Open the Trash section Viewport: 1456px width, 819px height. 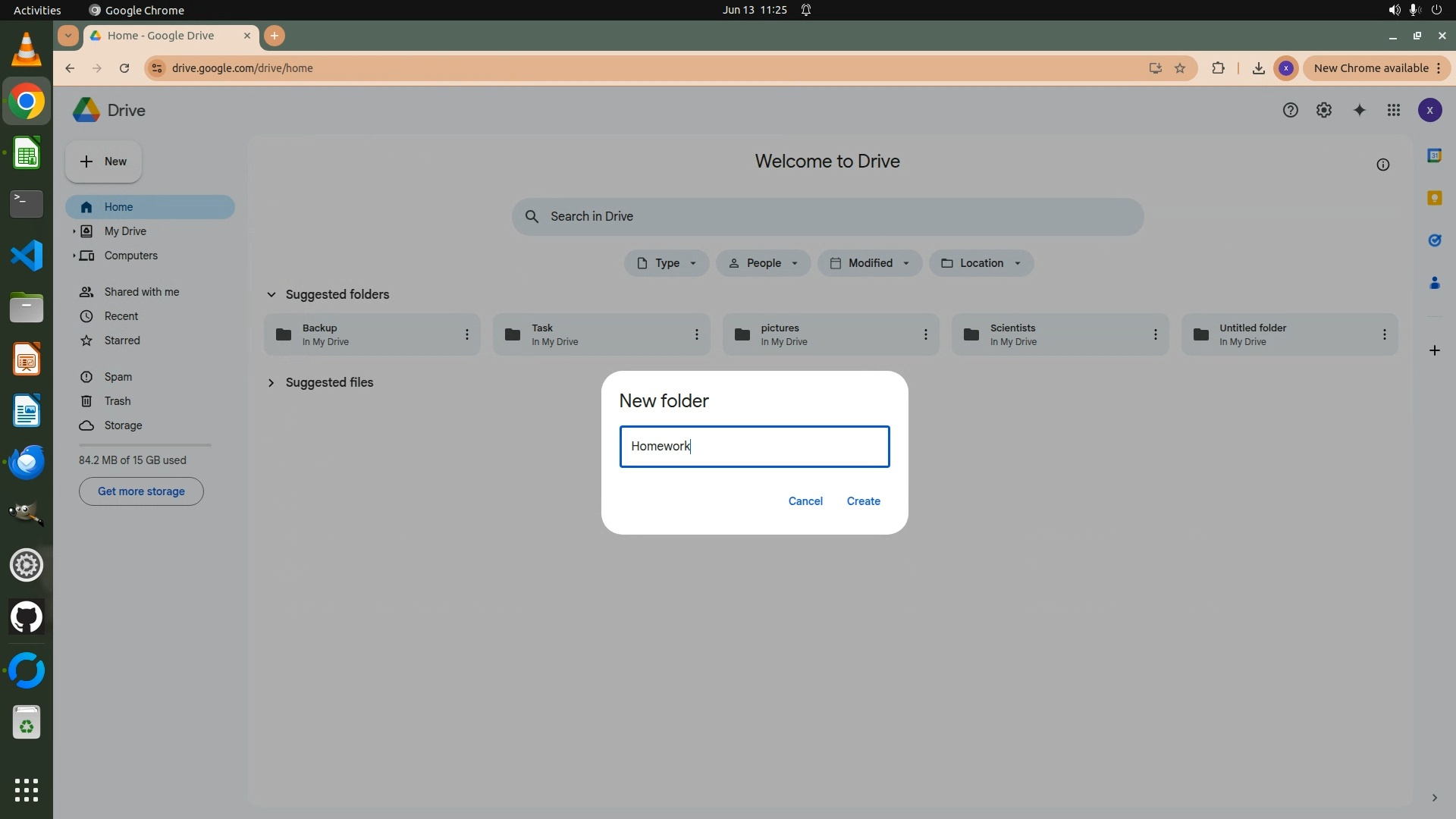coord(118,401)
